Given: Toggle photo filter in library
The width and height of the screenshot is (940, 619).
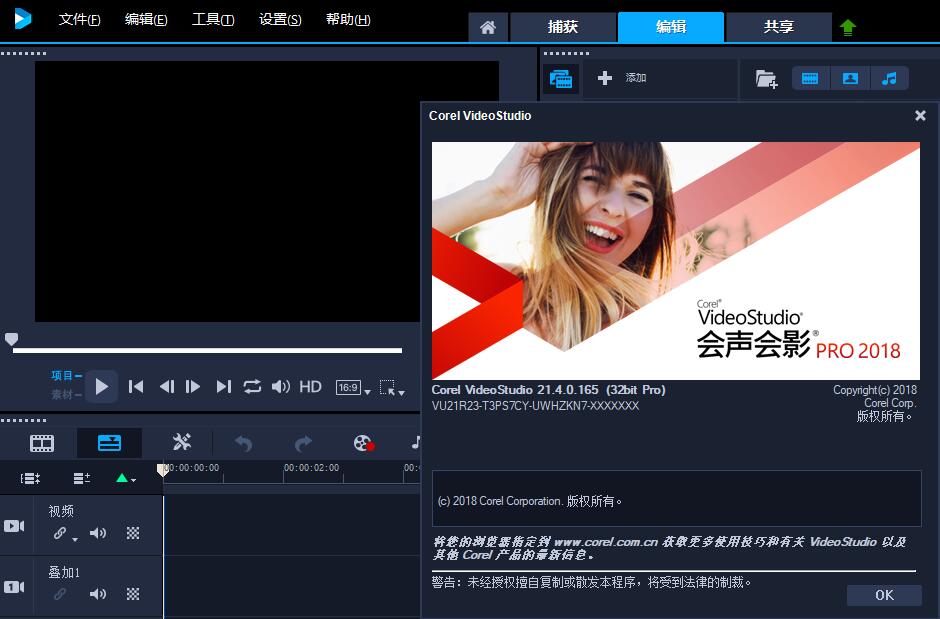Looking at the screenshot, I should tap(850, 78).
